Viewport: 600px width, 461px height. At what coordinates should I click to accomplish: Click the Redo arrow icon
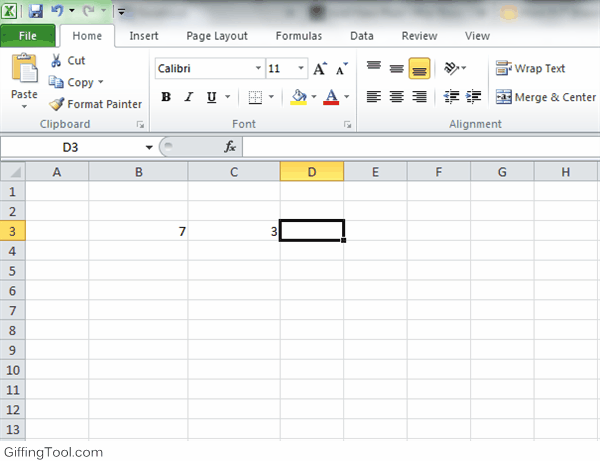point(89,11)
